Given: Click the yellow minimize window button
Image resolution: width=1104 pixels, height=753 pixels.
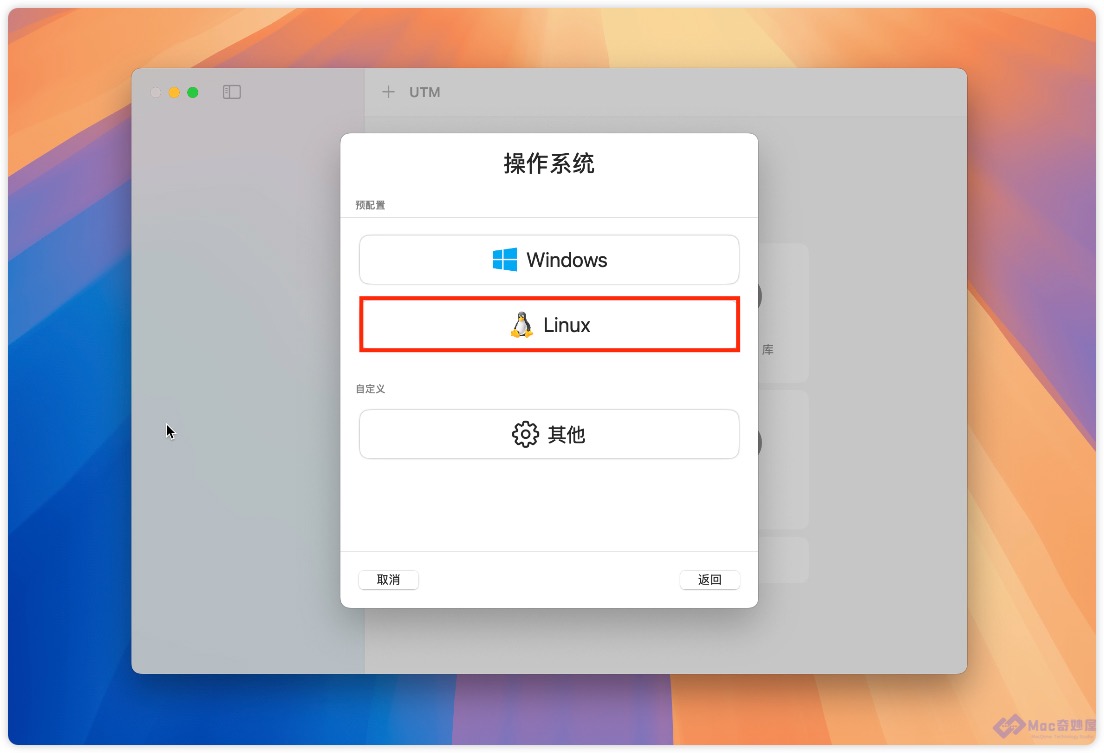Looking at the screenshot, I should (174, 92).
